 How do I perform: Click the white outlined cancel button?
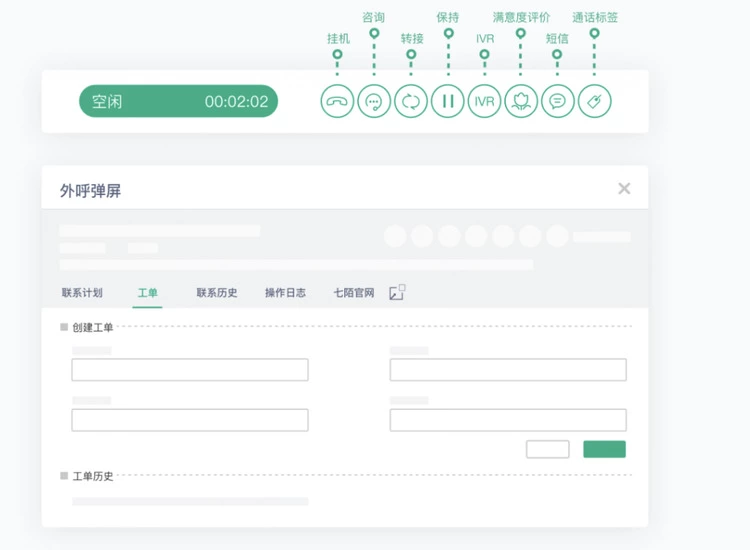coord(547,449)
